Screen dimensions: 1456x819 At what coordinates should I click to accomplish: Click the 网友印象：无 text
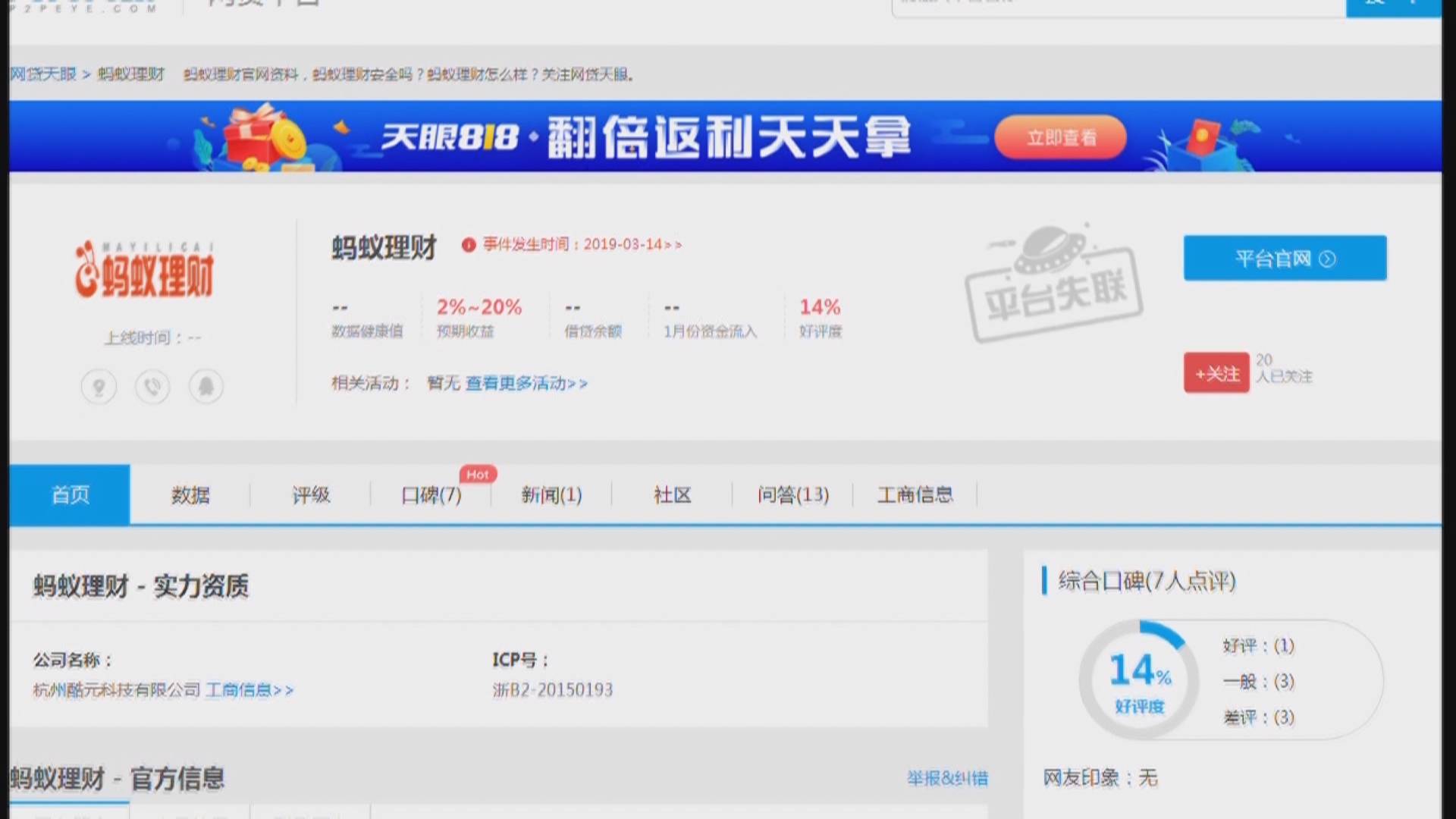(1100, 778)
